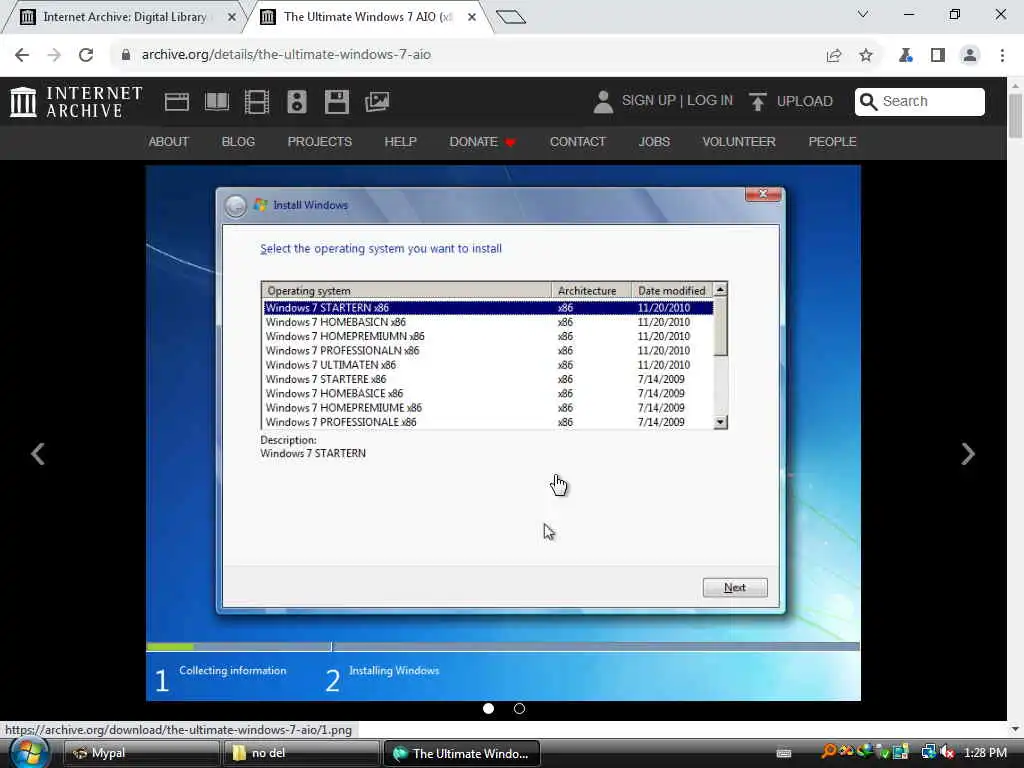
Task: Toggle the browser side panel icon
Action: [x=938, y=56]
